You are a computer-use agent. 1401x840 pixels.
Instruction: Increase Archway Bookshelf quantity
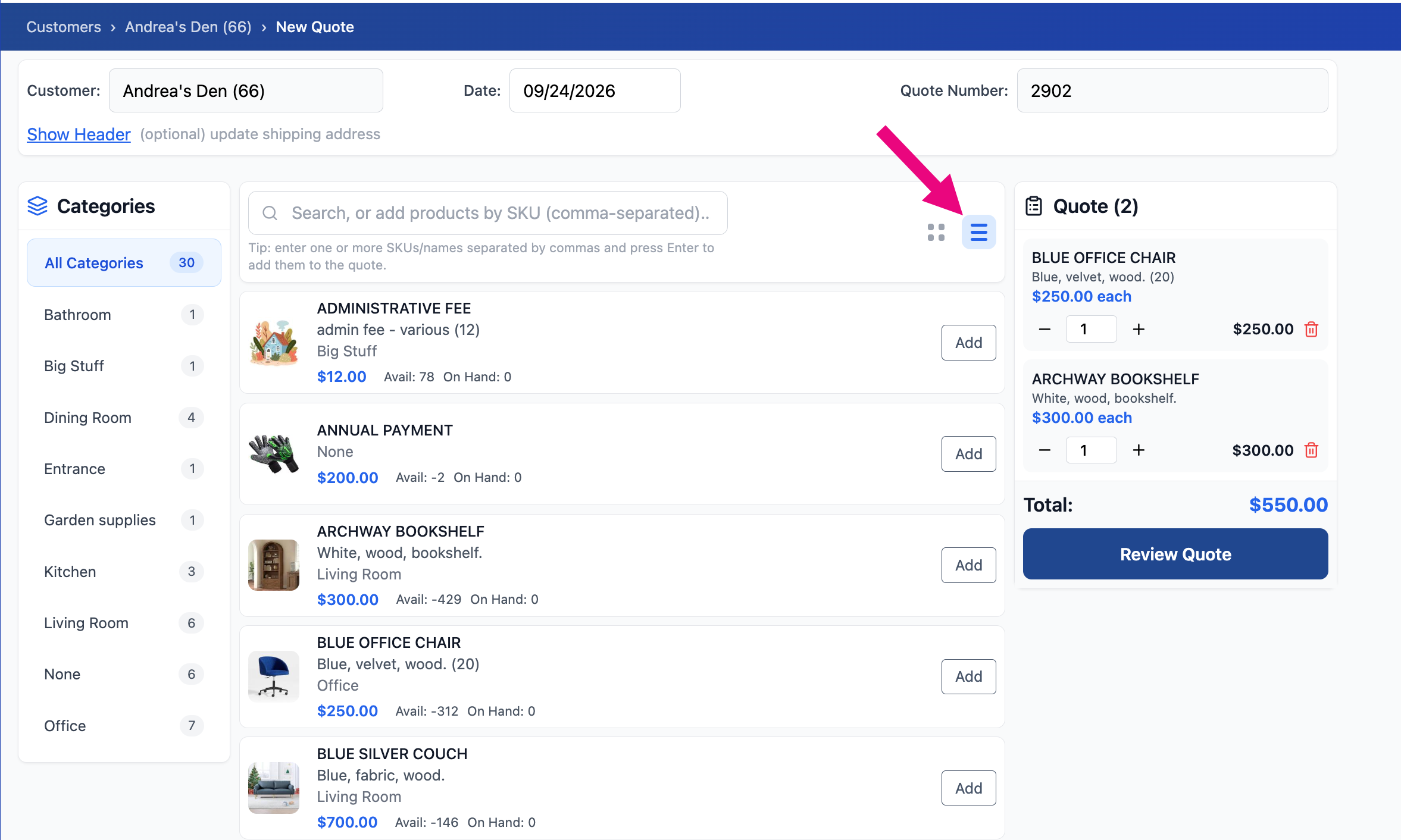point(1139,450)
